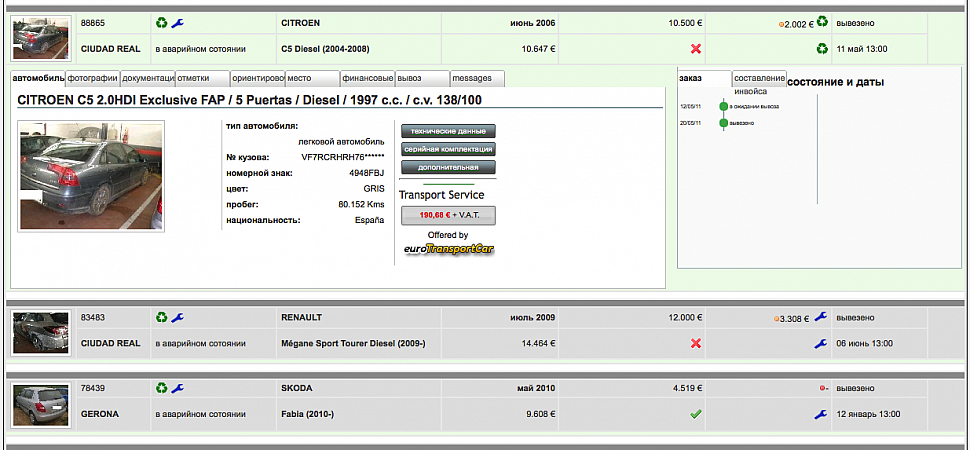
Task: Select the отметки tab
Action: [x=203, y=79]
